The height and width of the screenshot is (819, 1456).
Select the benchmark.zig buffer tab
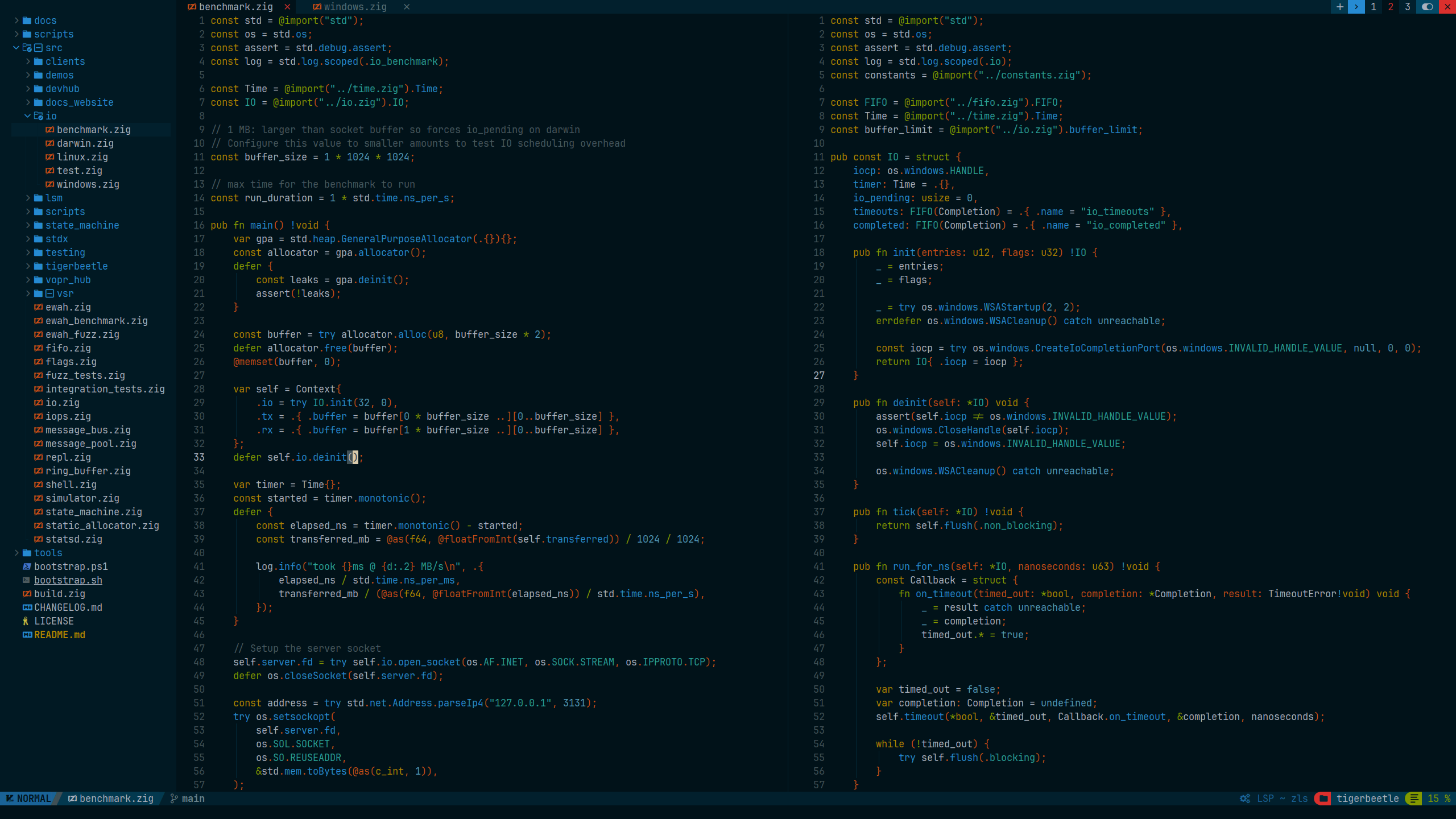coord(236,7)
